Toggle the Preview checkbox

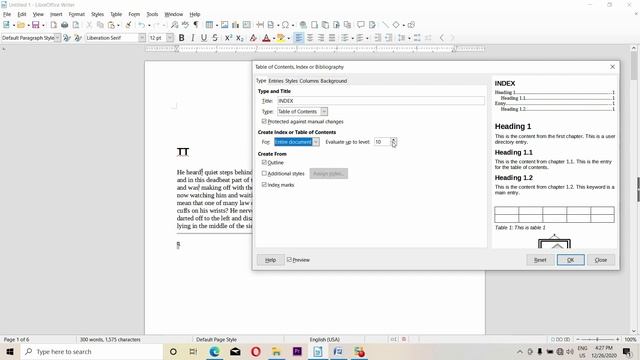pos(289,260)
